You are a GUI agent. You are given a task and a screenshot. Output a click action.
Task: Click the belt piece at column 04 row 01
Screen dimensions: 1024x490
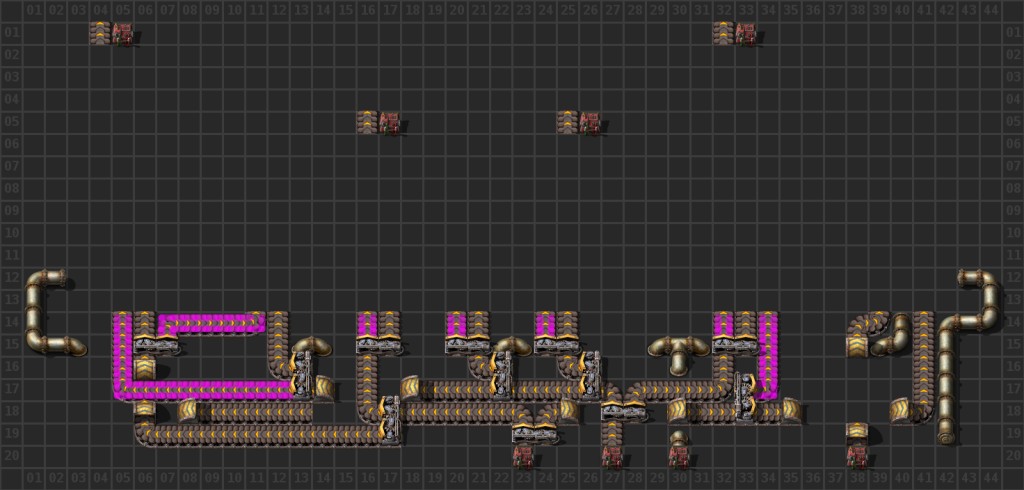[100, 33]
